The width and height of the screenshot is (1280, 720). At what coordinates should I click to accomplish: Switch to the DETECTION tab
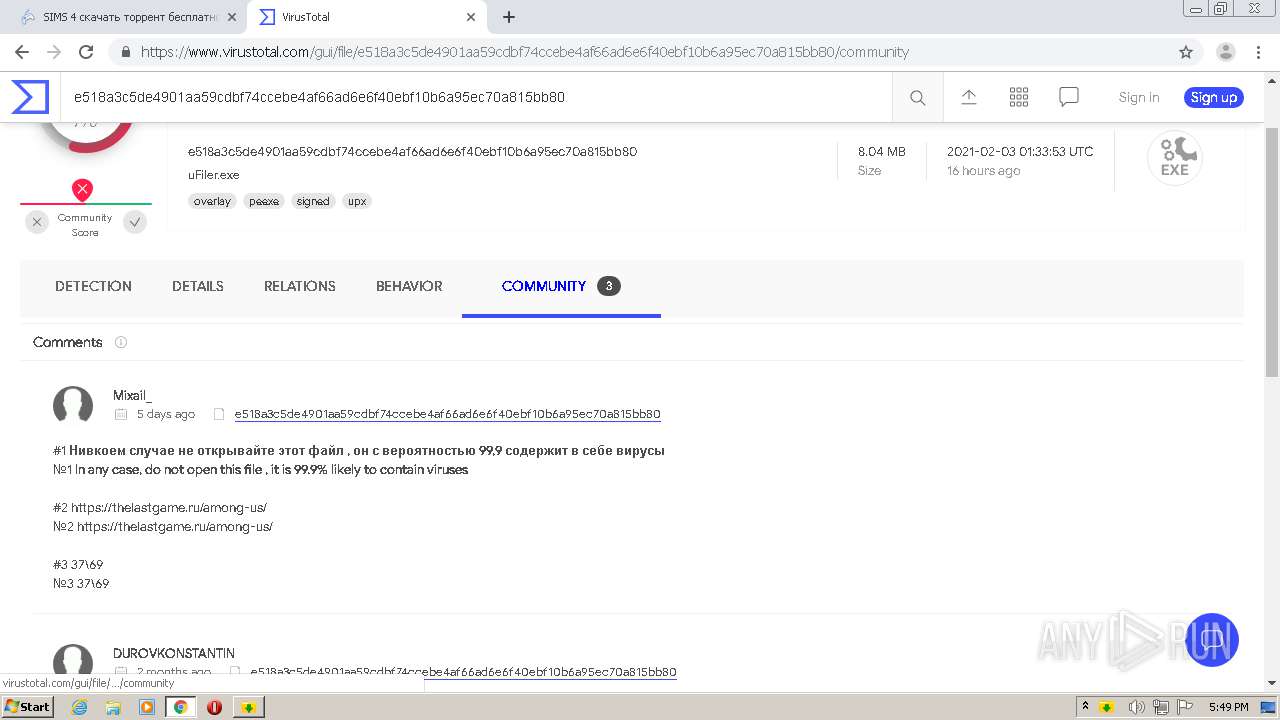point(93,286)
